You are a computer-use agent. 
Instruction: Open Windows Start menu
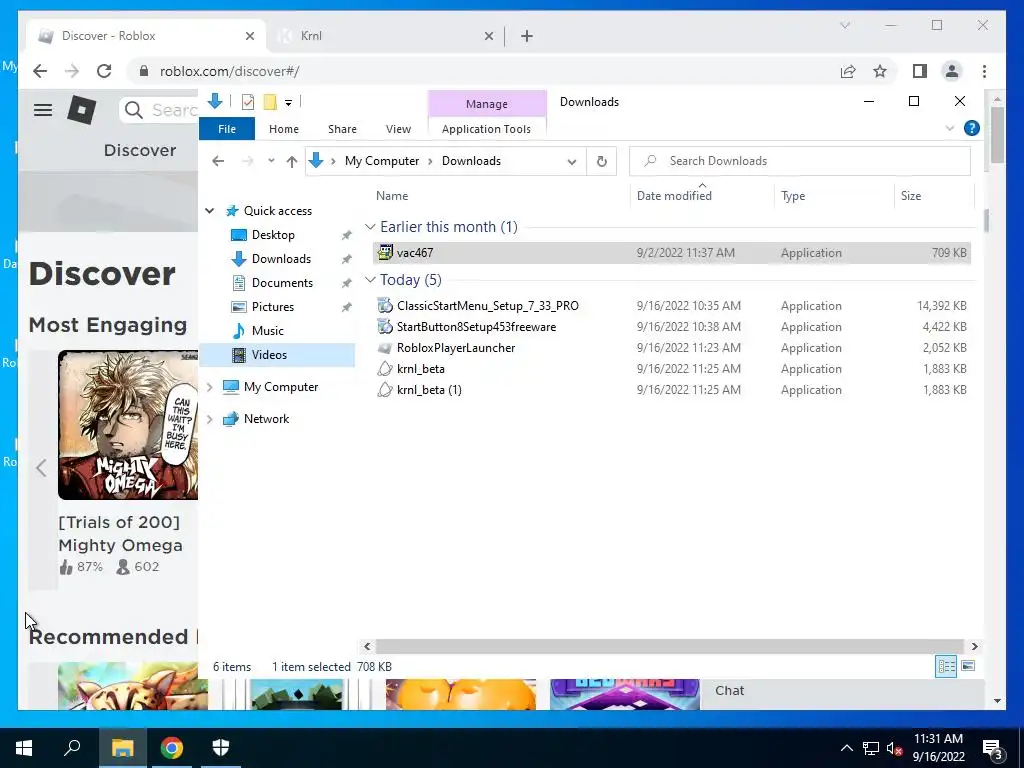point(24,748)
